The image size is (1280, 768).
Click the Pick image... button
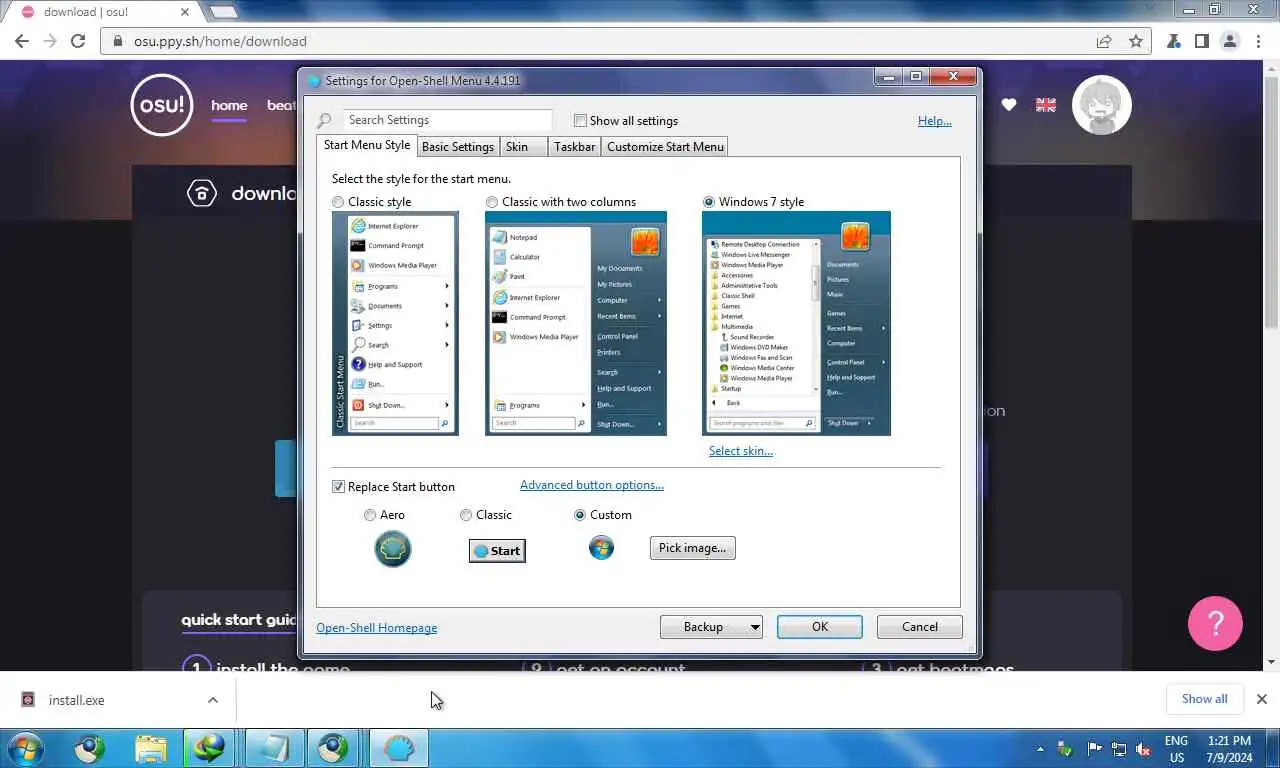(693, 548)
